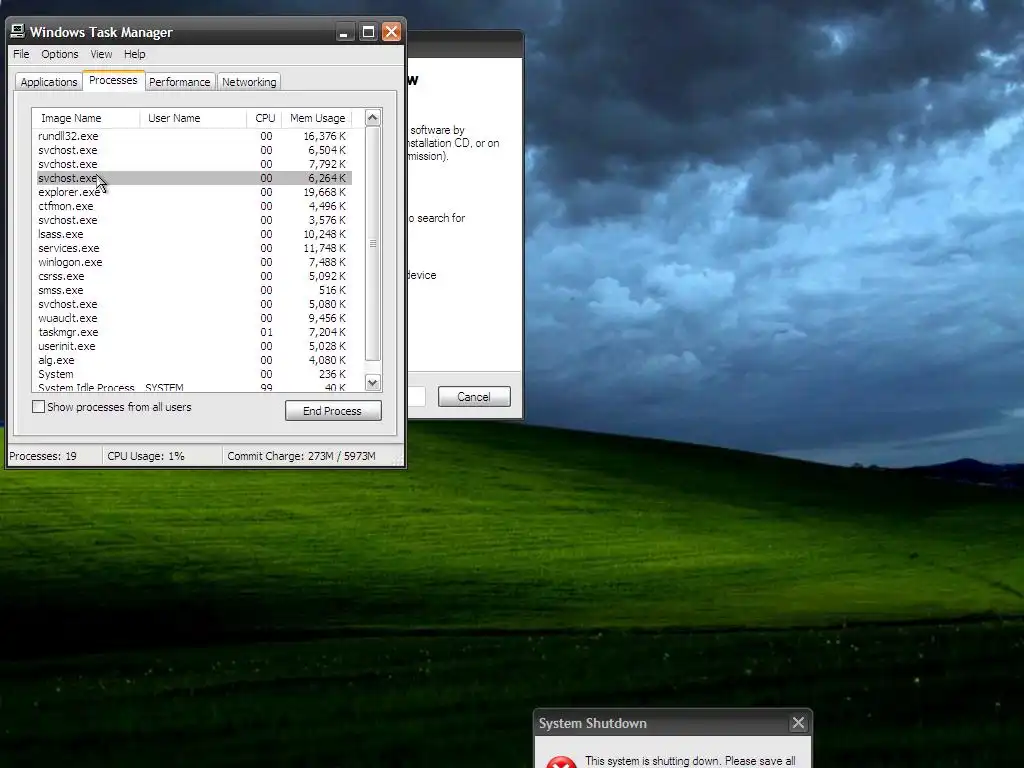Click Cancel in the hardware wizard window
This screenshot has height=768, width=1024.
pyautogui.click(x=474, y=396)
